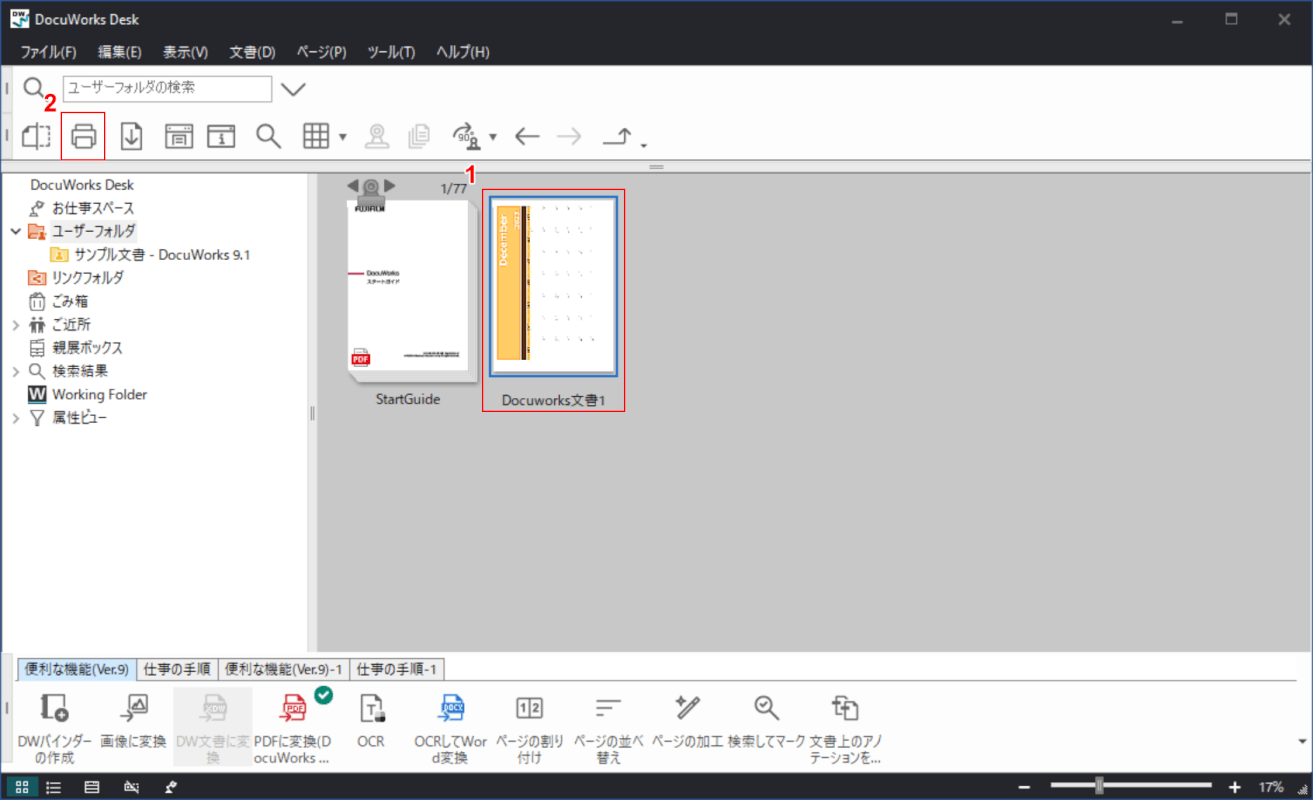This screenshot has width=1313, height=800.
Task: Open the ファイル(F) menu
Action: 49,52
